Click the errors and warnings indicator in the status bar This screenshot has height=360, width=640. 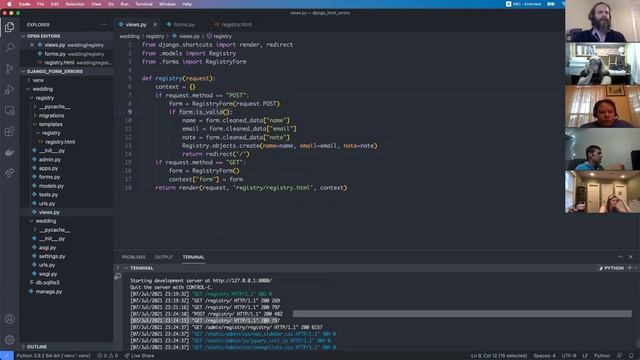tap(108, 356)
